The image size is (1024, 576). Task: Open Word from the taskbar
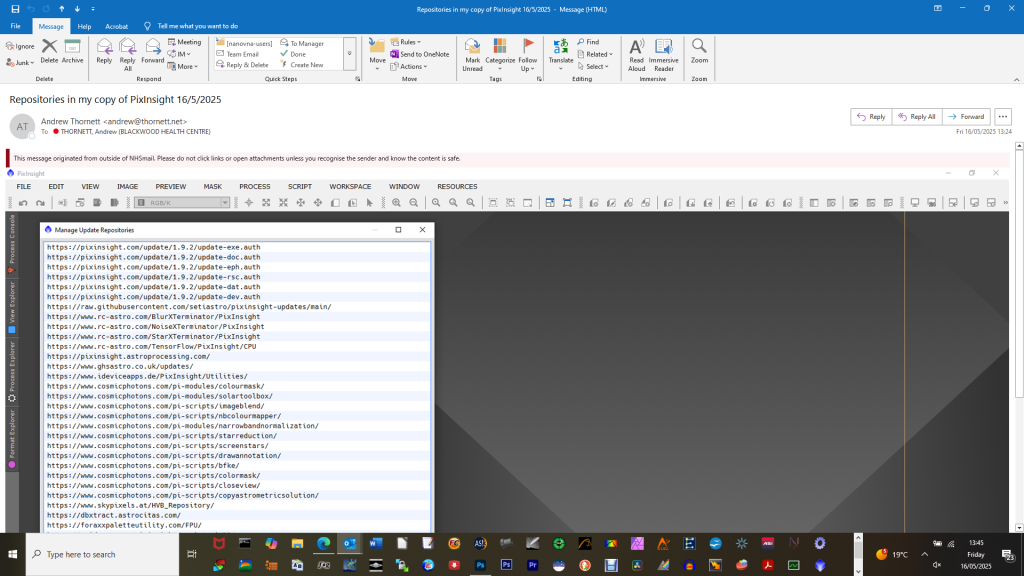pos(376,543)
